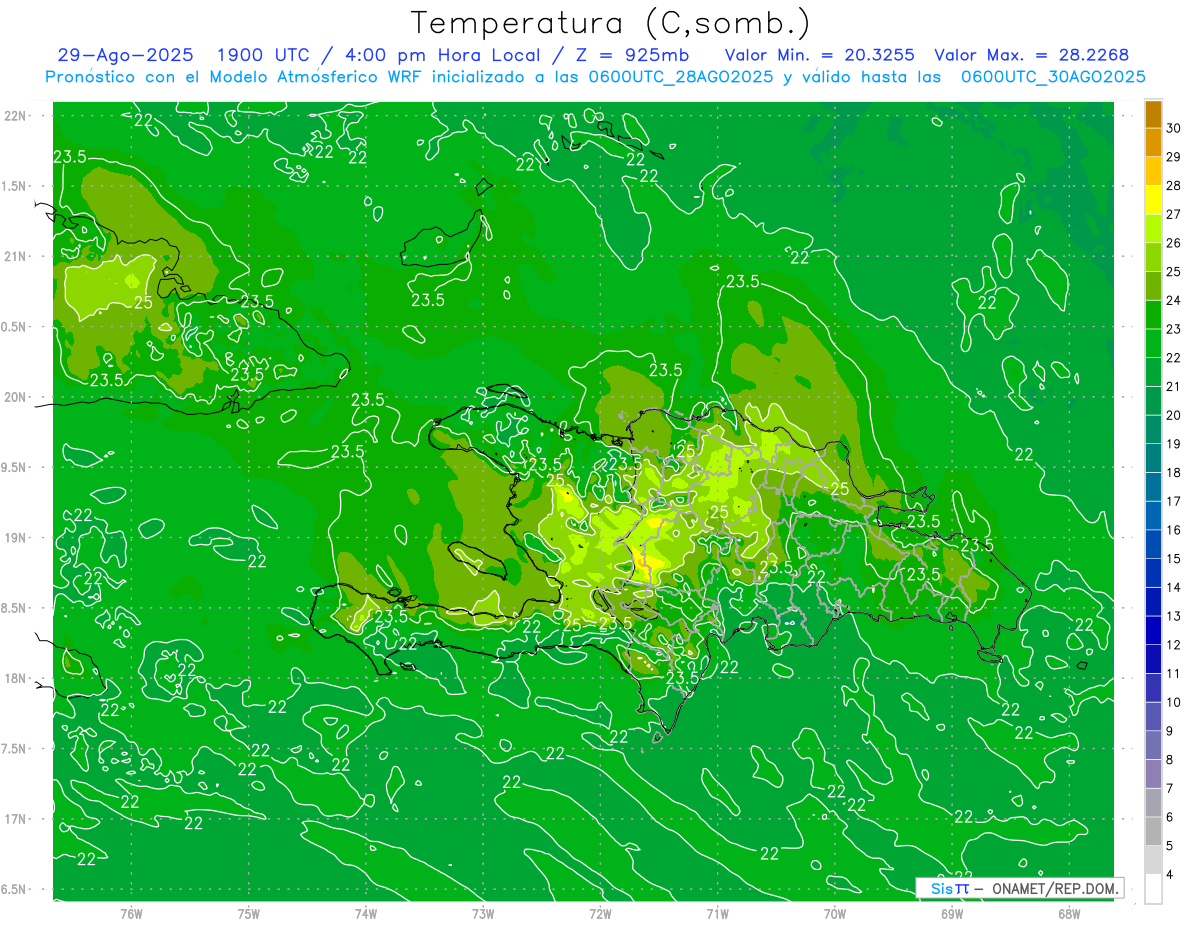Click the '70W' longitude axis label
Image resolution: width=1200 pixels, height=927 pixels.
(835, 914)
